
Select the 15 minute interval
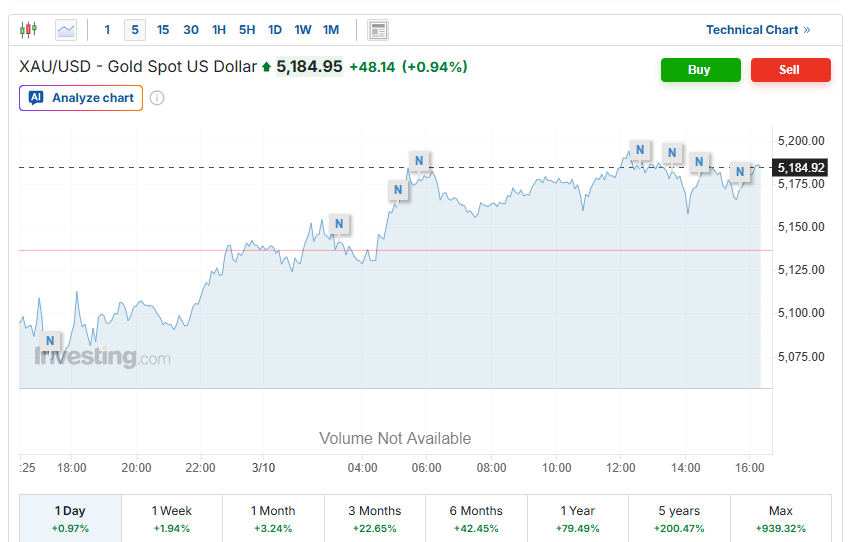tap(162, 30)
